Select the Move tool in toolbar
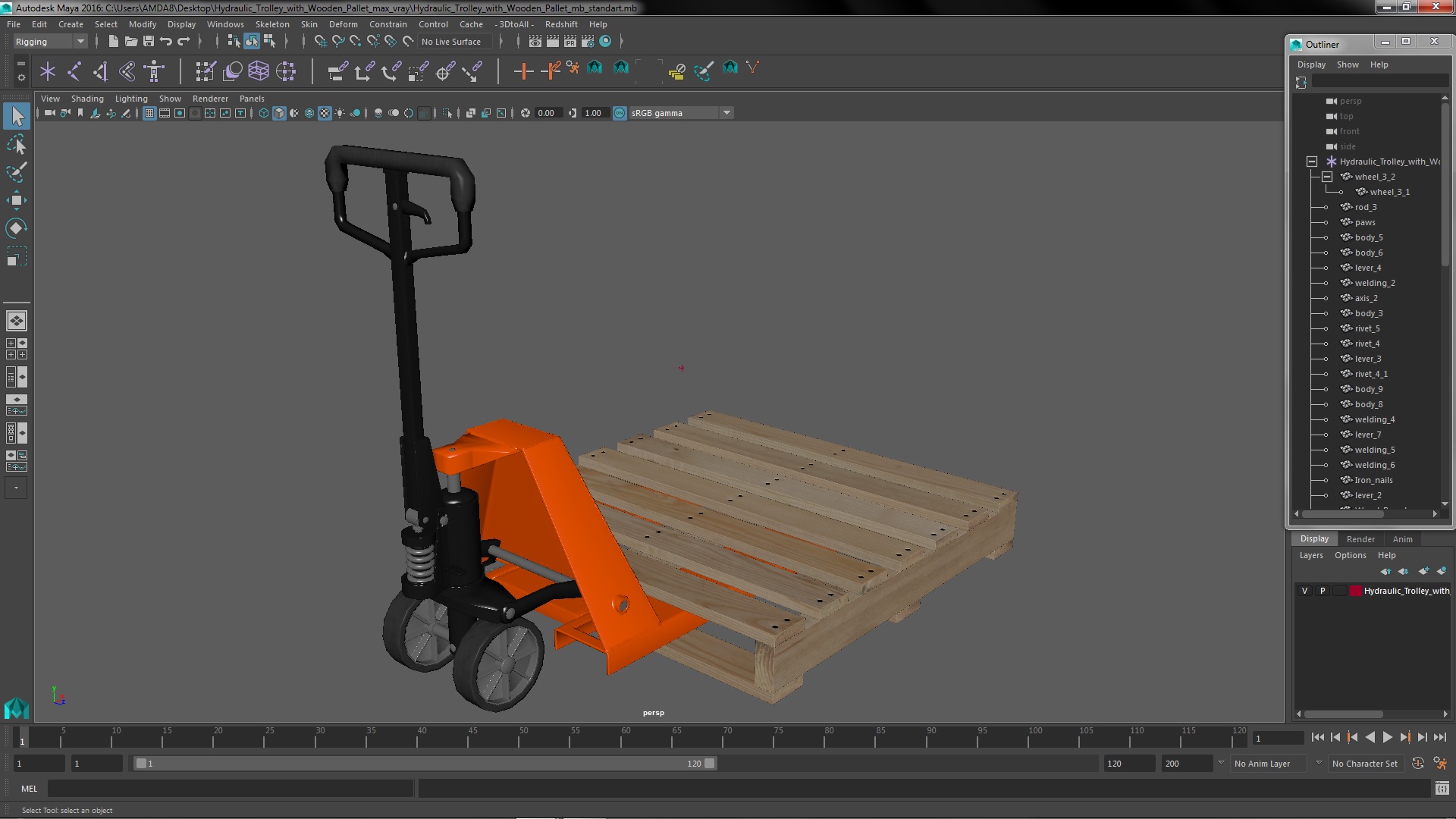The image size is (1456, 819). tap(16, 200)
